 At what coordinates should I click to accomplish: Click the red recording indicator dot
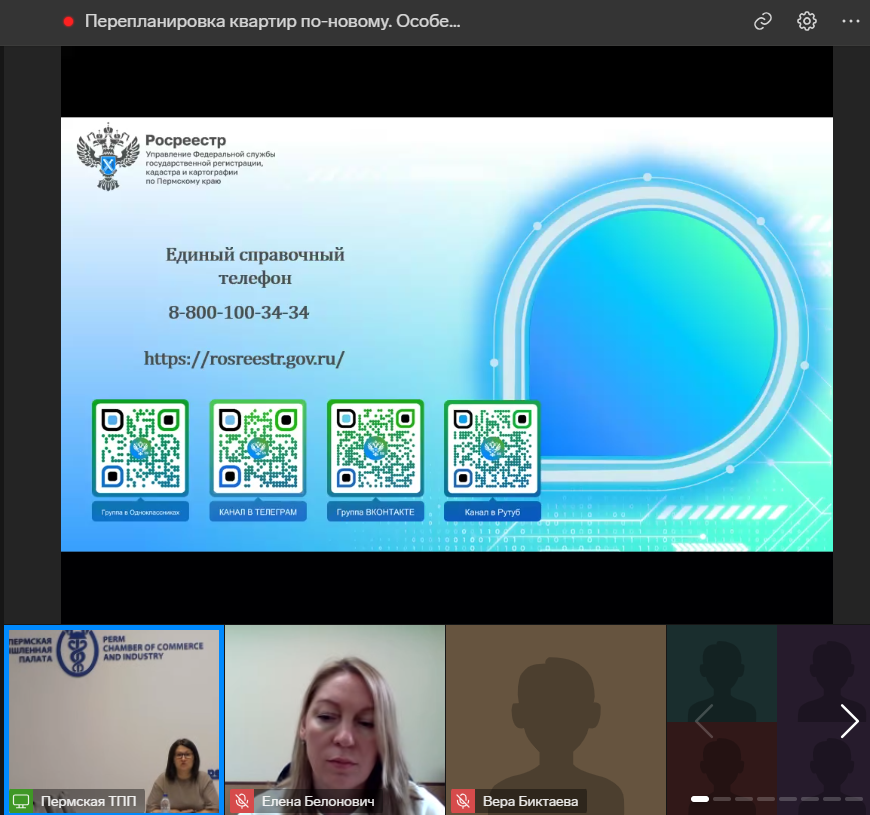tap(69, 22)
